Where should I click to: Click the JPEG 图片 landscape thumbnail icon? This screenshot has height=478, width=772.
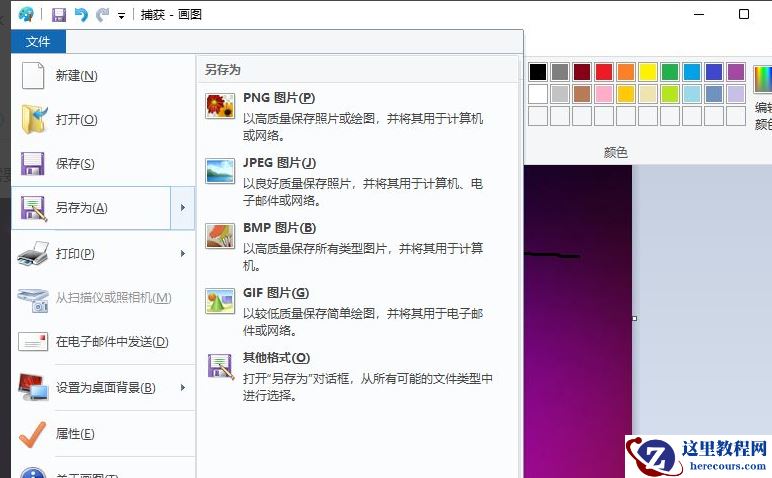(x=220, y=171)
